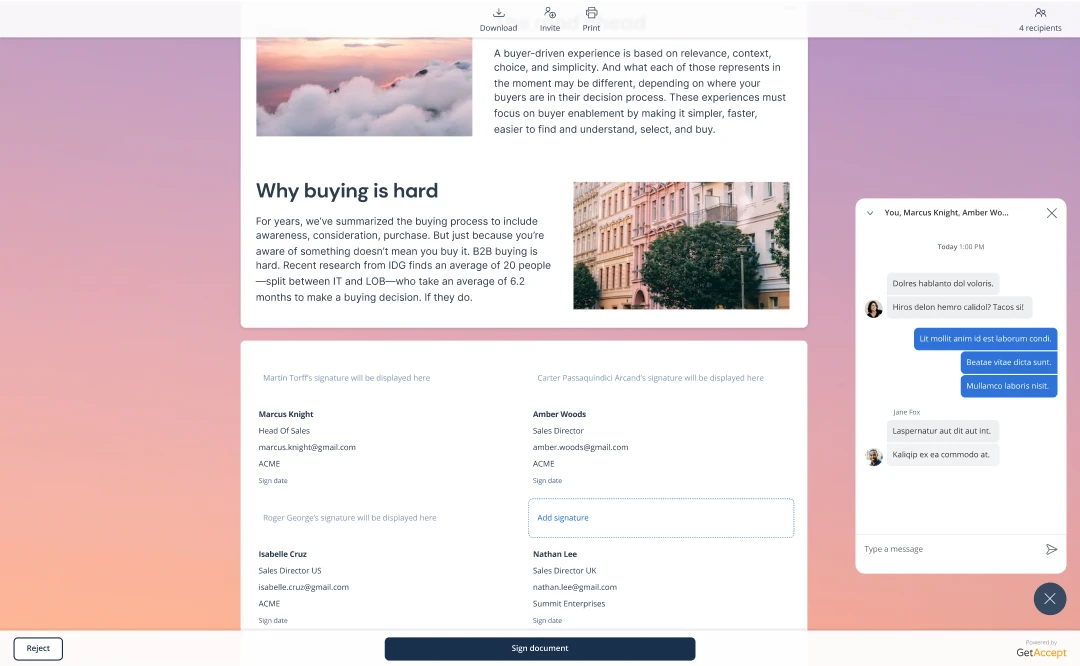Send the chat message with arrow icon

pyautogui.click(x=1051, y=549)
